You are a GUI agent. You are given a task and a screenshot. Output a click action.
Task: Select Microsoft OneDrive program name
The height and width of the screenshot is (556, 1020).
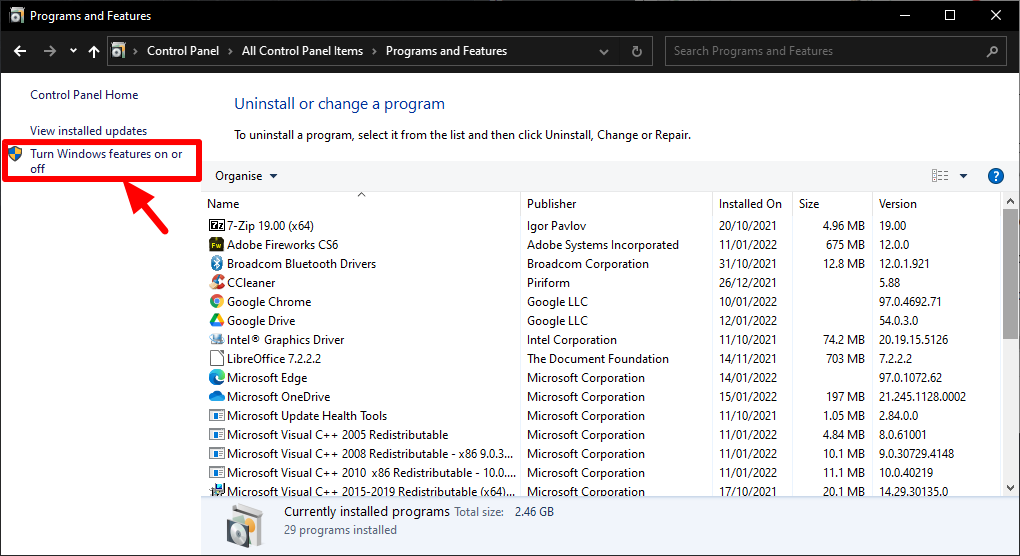pos(278,397)
